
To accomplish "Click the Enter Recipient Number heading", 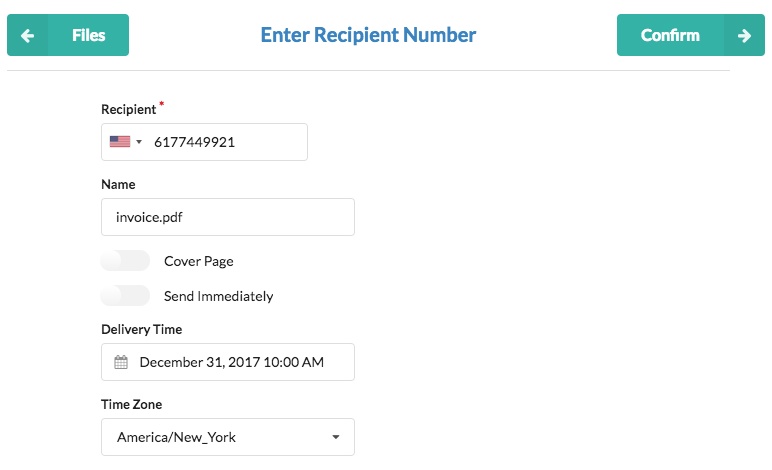I will point(368,35).
